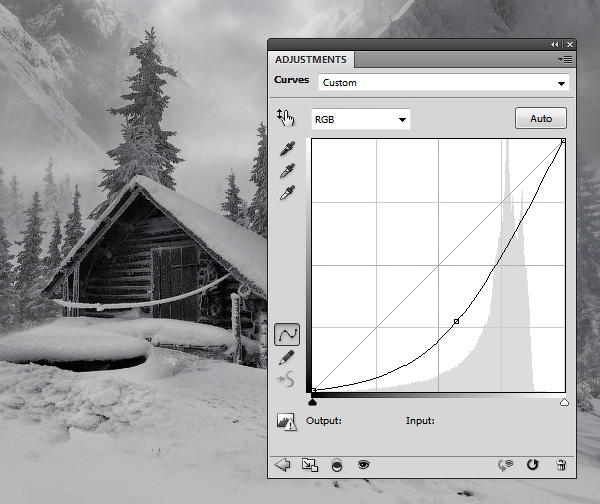Pick the white point eyedropper

click(x=287, y=192)
